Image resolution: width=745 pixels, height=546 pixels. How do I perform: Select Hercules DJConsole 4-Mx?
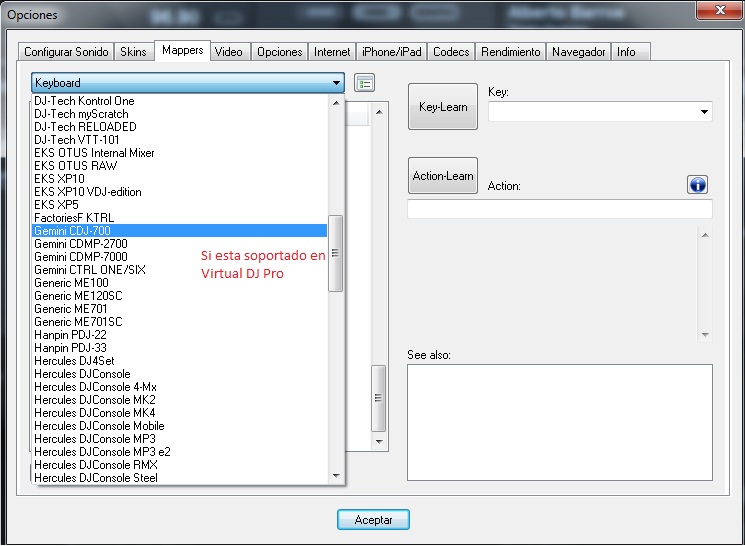click(x=180, y=387)
